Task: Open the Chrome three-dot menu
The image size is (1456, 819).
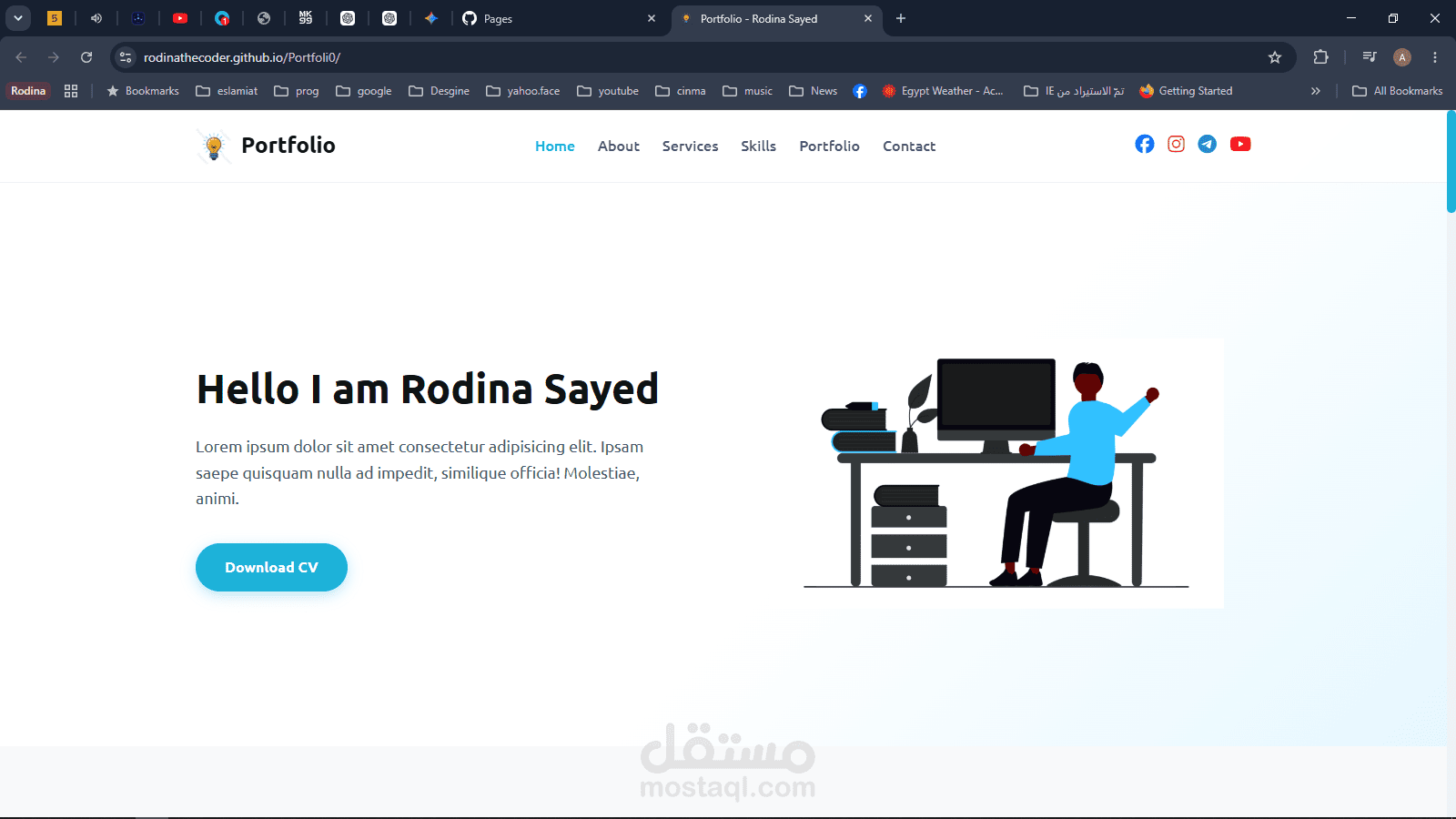Action: (1435, 57)
